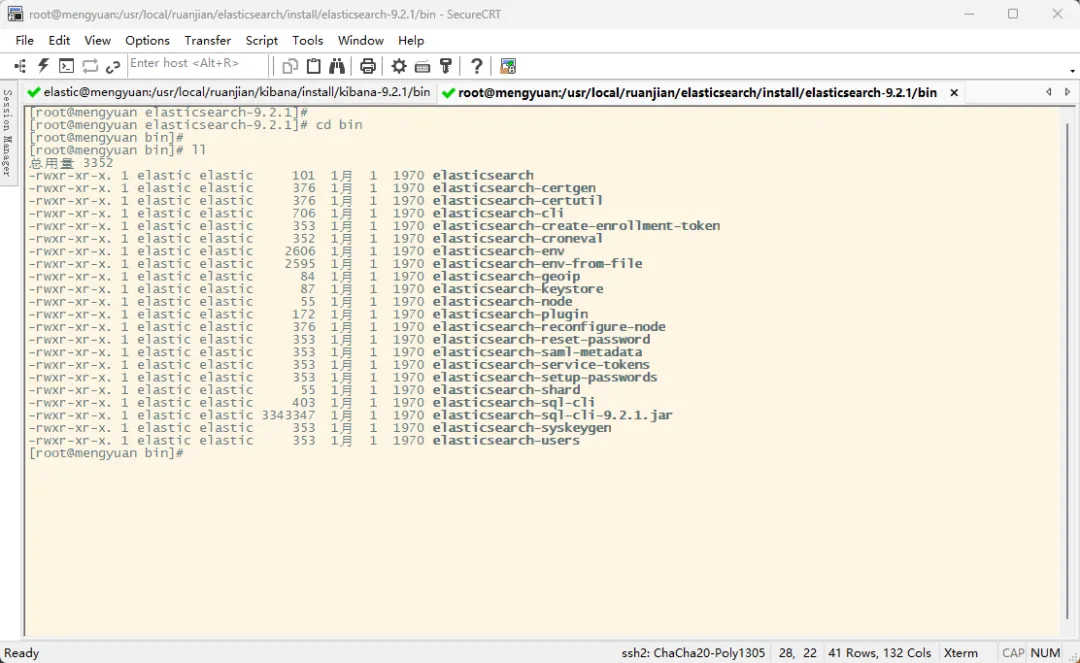This screenshot has height=663, width=1080.
Task: Close the root@mengyuan elasticsearch tab
Action: (954, 92)
